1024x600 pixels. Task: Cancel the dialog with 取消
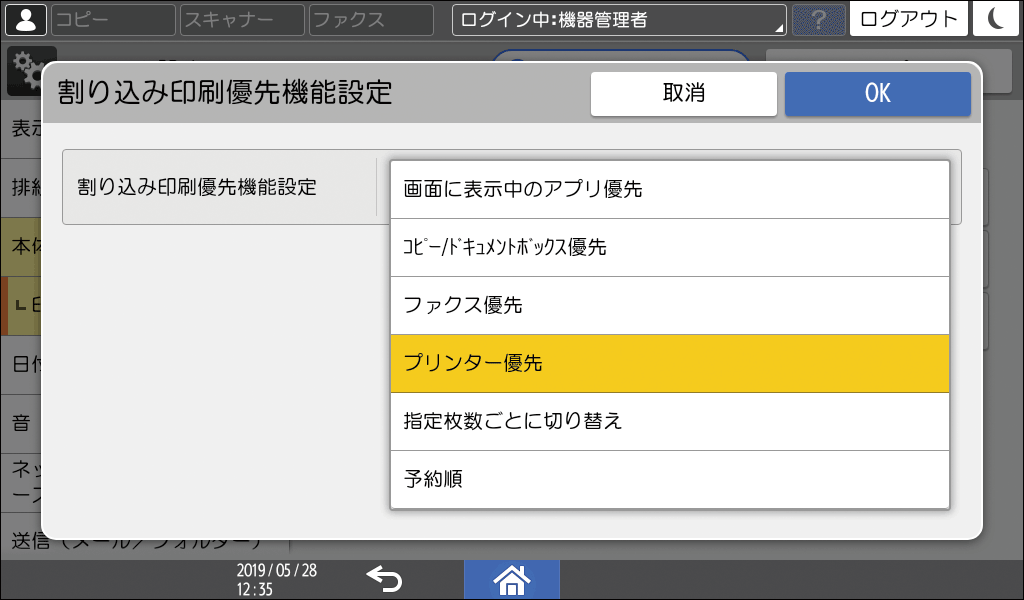point(684,93)
